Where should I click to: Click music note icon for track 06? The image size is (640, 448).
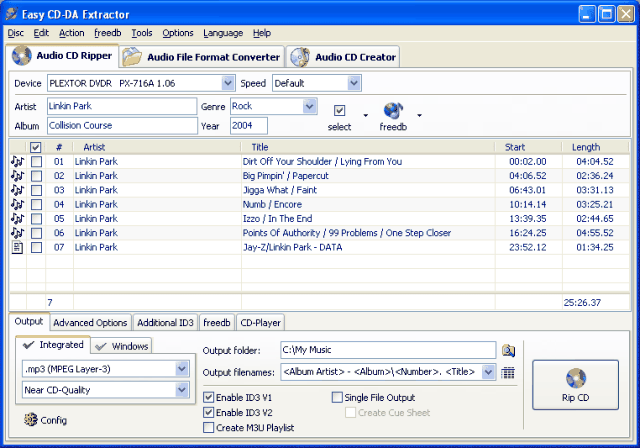18,233
